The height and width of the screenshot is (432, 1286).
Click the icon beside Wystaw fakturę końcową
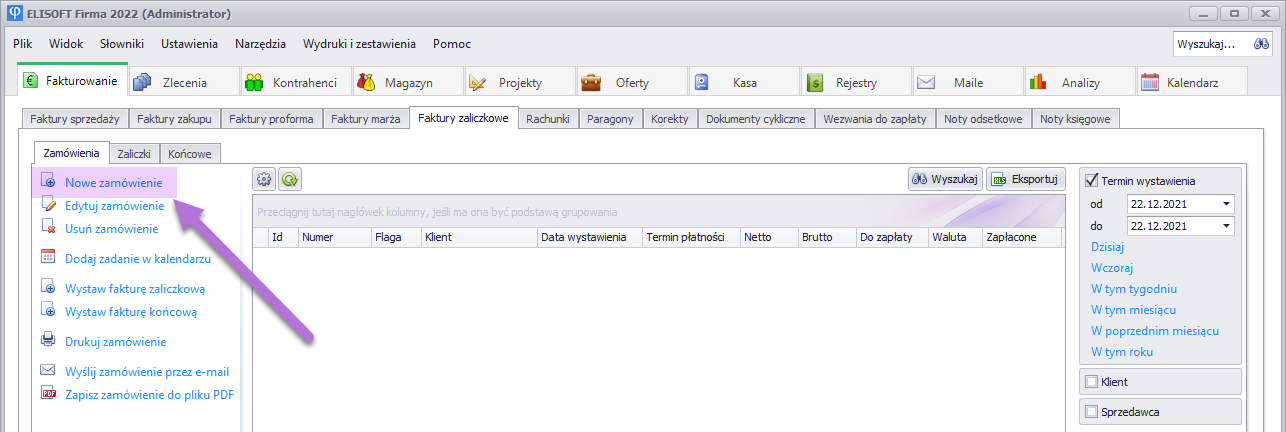[49, 311]
